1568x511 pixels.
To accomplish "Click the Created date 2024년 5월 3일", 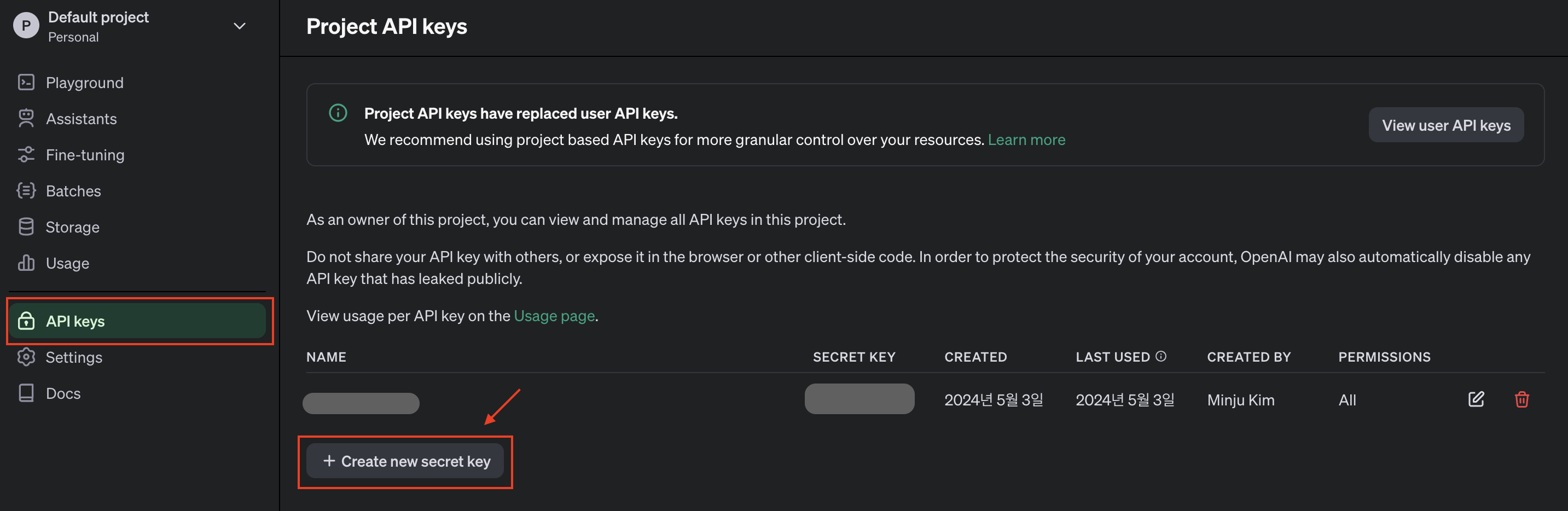I will coord(994,400).
